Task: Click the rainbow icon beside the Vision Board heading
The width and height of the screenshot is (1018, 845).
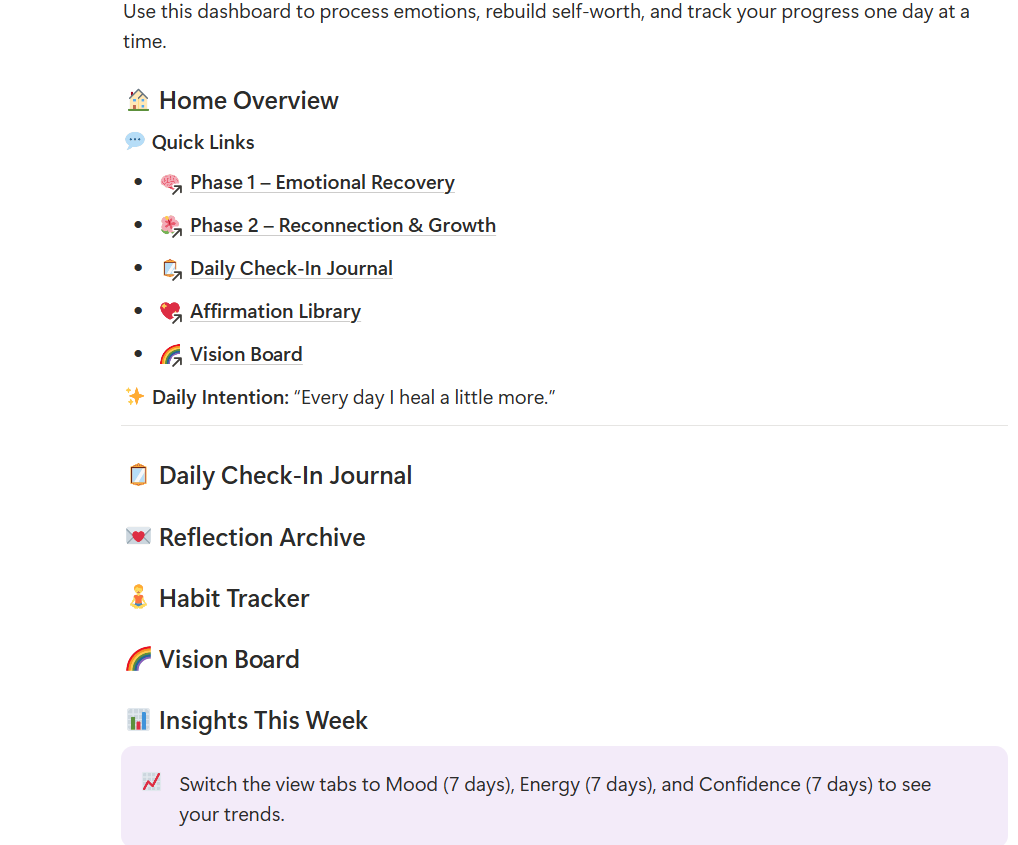Action: 138,659
